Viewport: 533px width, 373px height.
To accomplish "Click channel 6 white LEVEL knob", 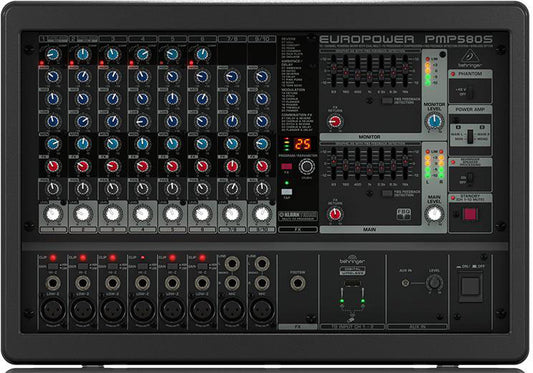I will (202, 214).
